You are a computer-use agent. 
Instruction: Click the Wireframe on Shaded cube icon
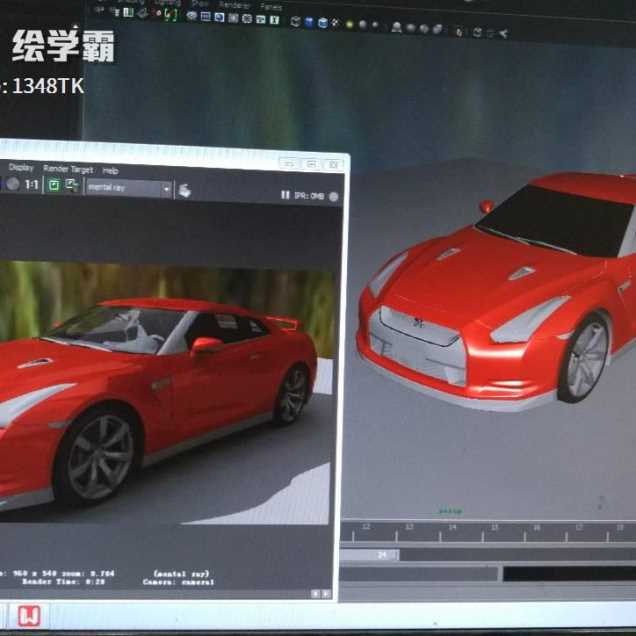pyautogui.click(x=323, y=23)
